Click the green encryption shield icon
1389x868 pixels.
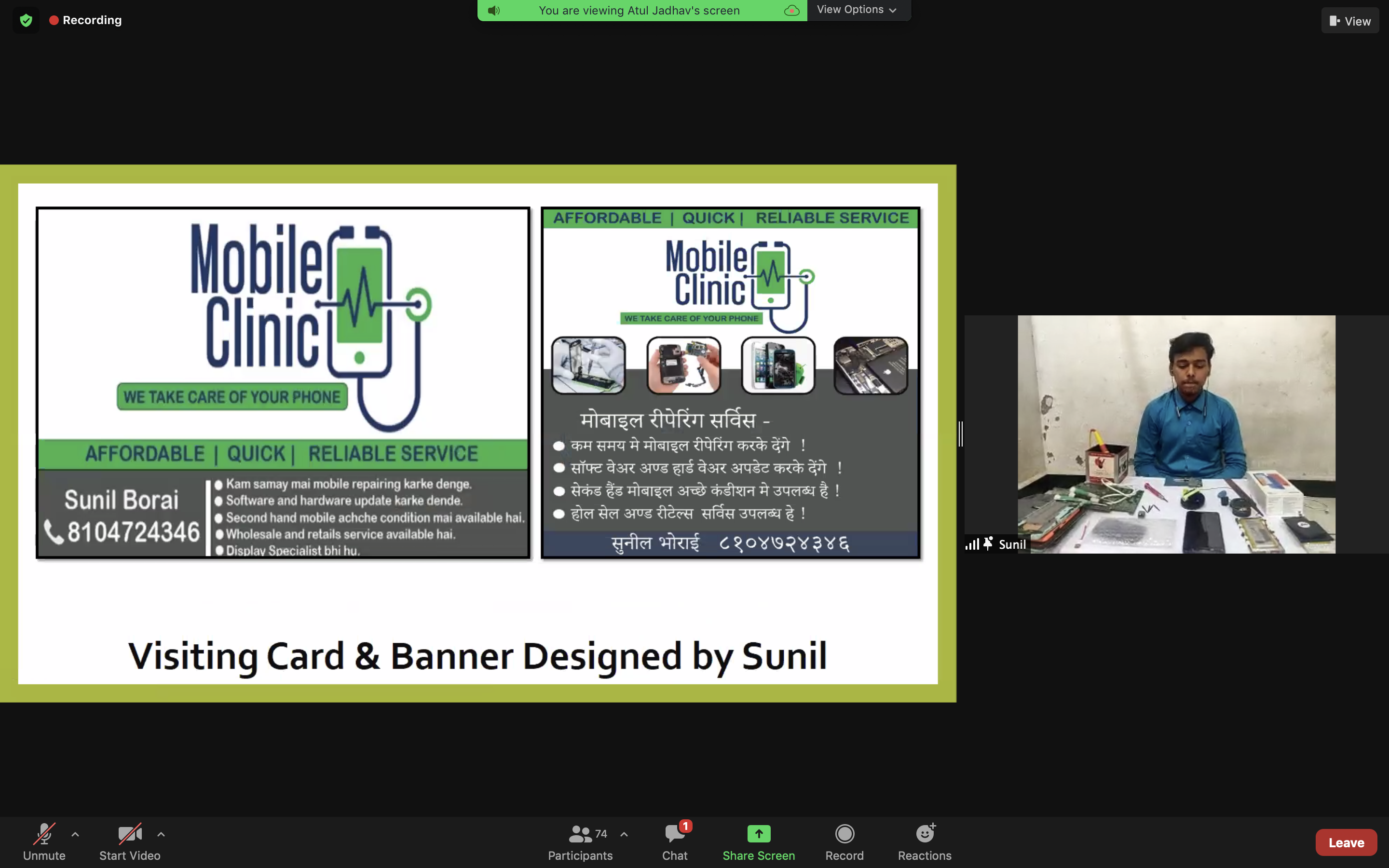26,21
